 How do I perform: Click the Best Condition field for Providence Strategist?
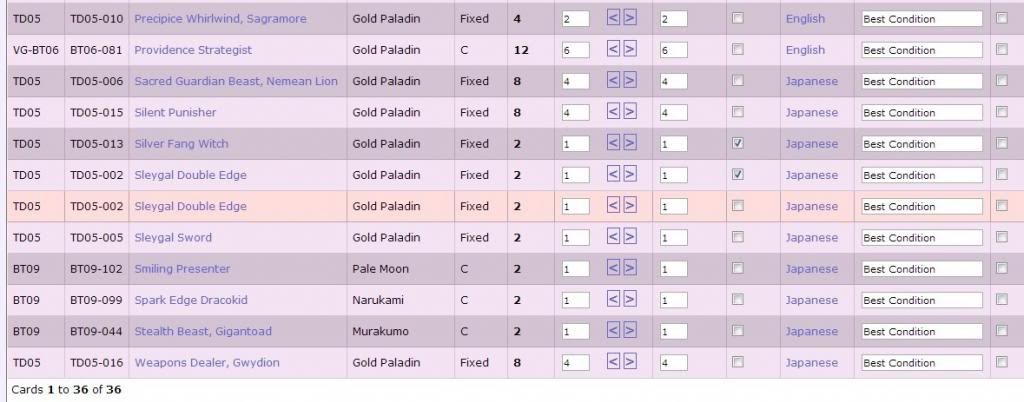pyautogui.click(x=920, y=50)
